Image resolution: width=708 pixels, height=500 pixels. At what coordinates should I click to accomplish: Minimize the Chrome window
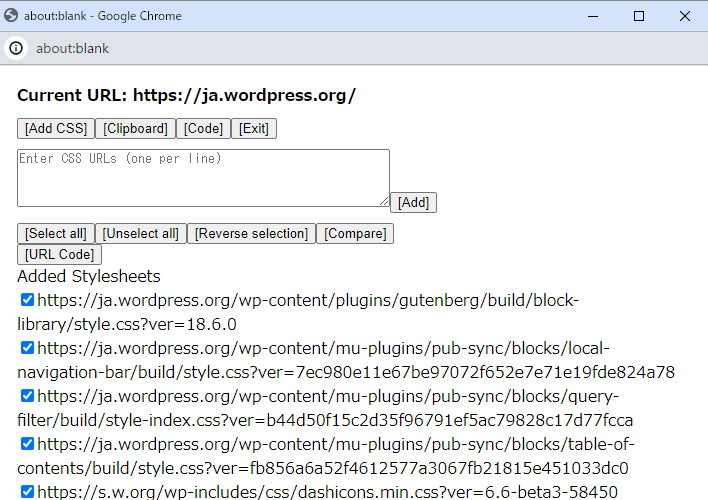coord(593,16)
